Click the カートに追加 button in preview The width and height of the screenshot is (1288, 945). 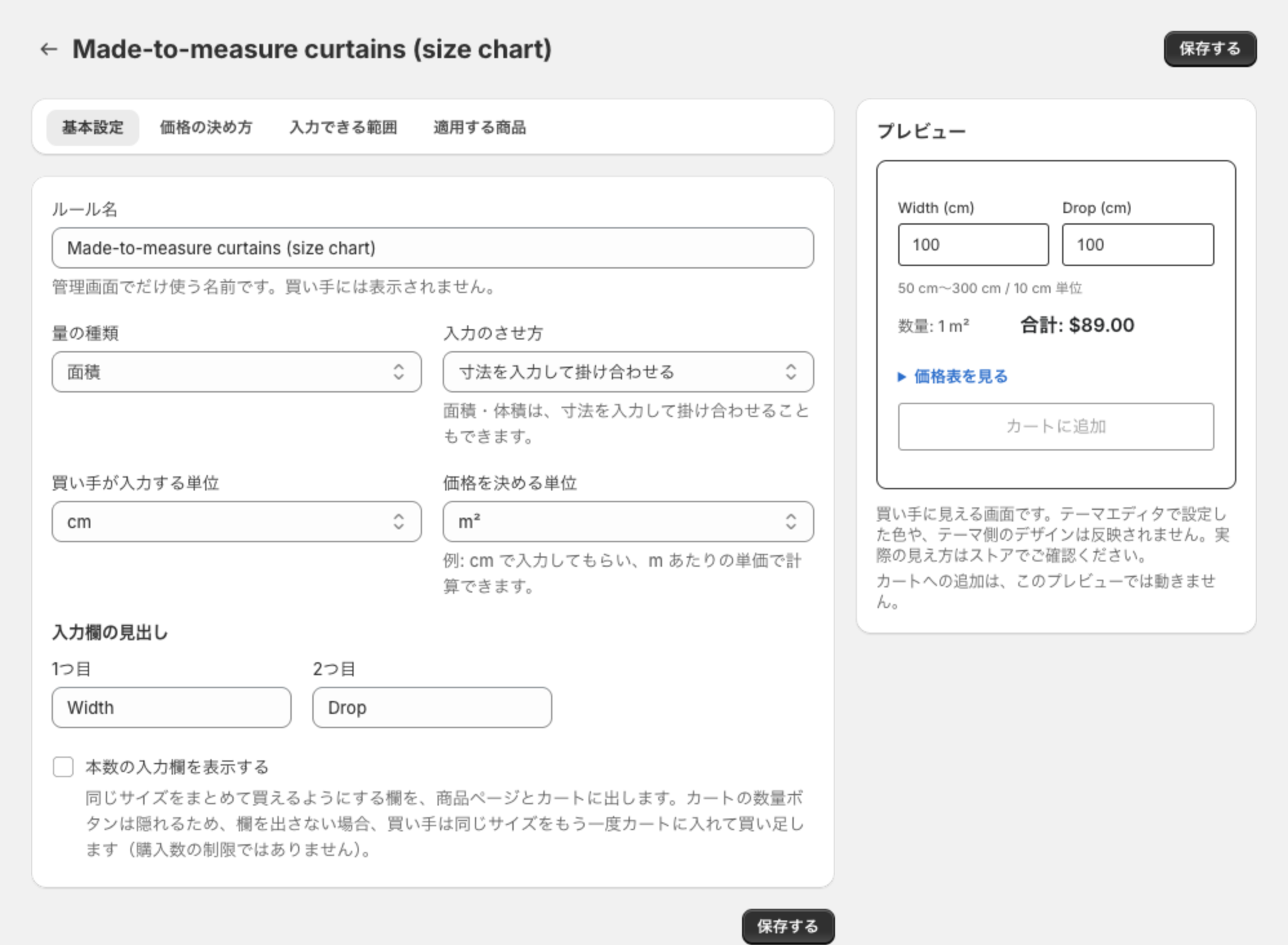[1056, 427]
